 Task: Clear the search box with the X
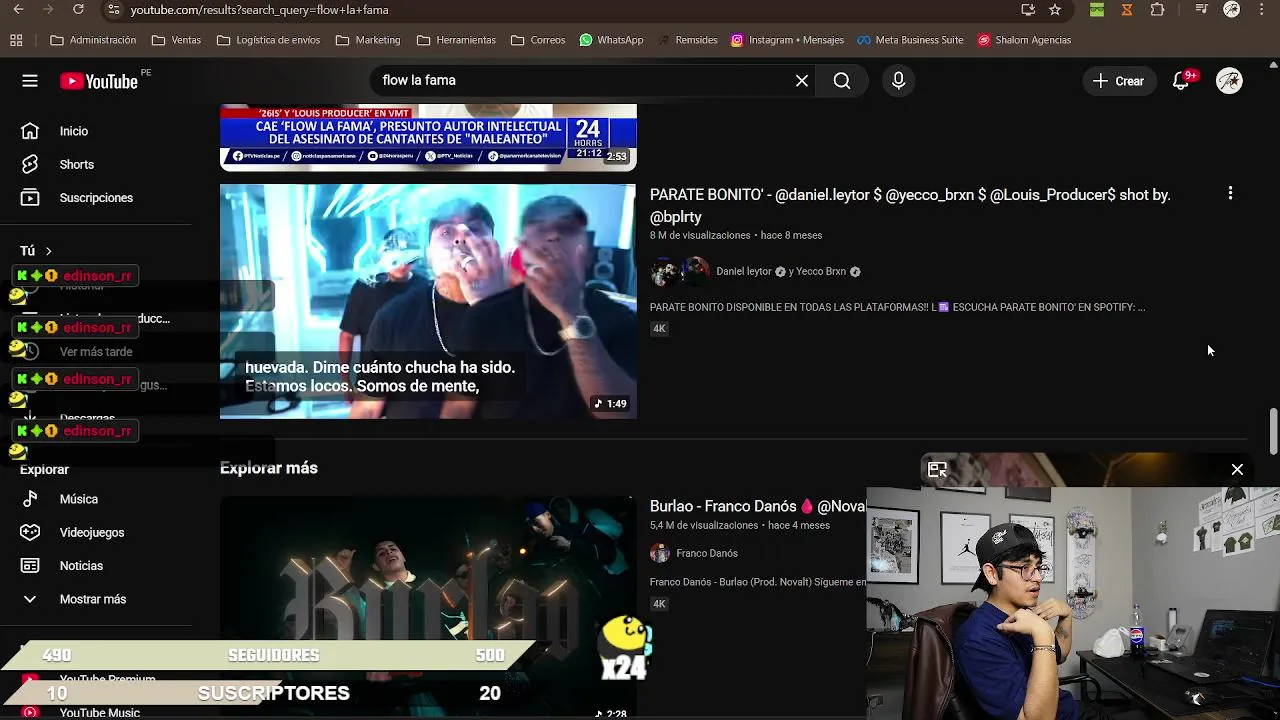pos(802,81)
